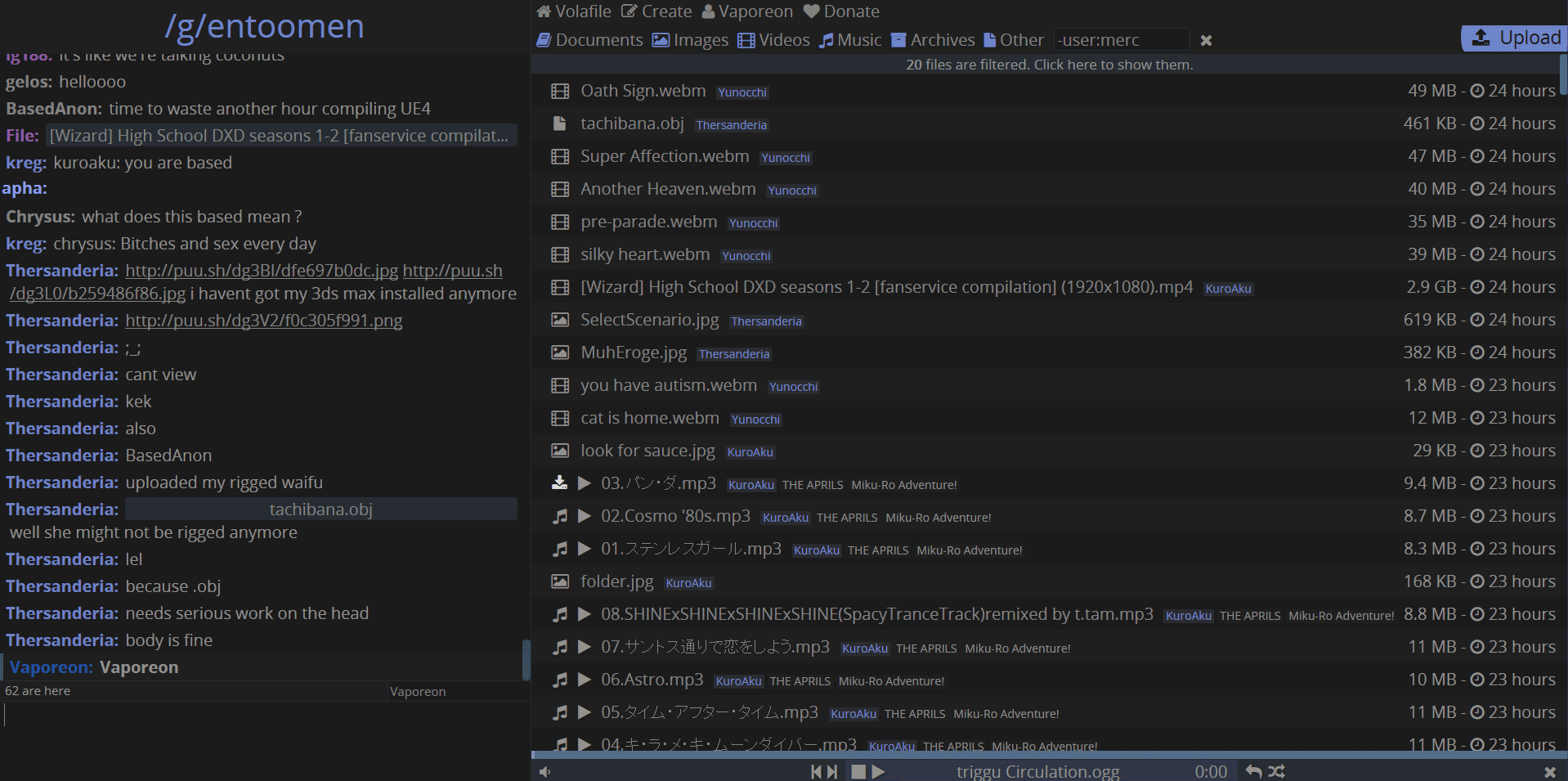Click the download icon beside 03 mp3 track
Screen dimensions: 1568x781
560,483
